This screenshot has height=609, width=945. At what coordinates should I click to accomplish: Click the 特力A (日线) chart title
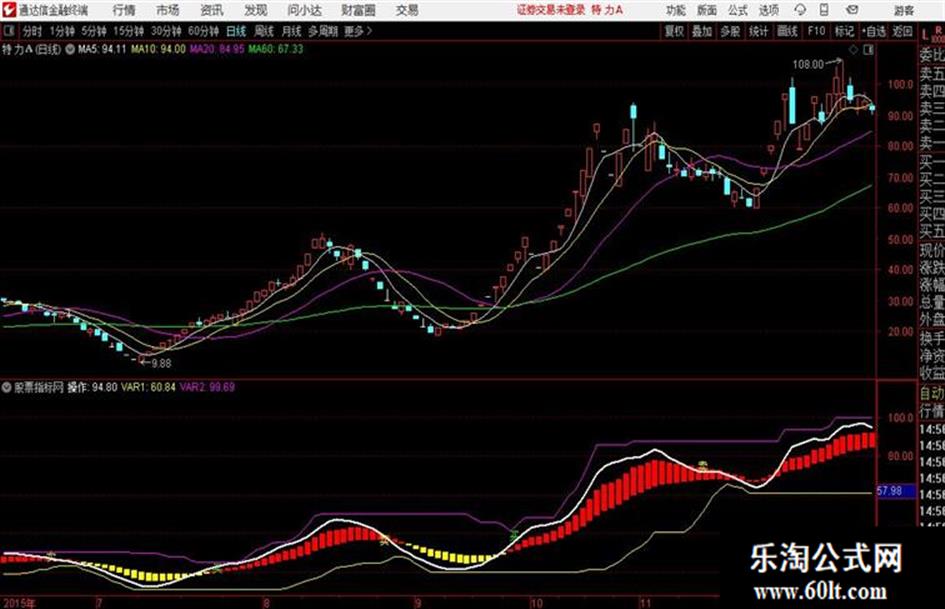coord(31,49)
